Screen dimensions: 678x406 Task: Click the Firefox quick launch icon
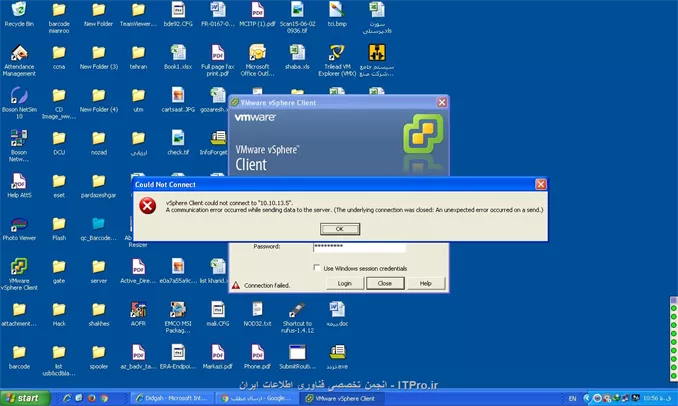pos(92,398)
